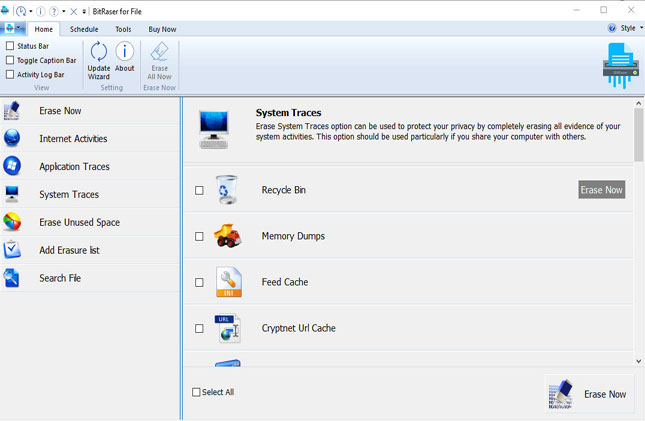
Task: Click the vertical scrollbar thumb
Action: tap(638, 135)
